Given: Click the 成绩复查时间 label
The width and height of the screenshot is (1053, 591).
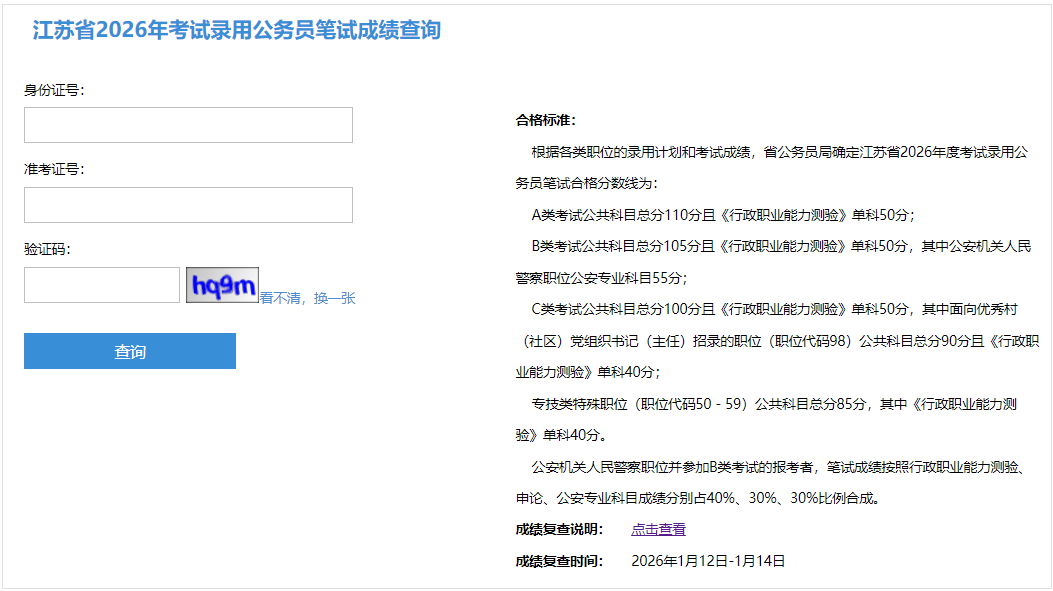Looking at the screenshot, I should click(x=559, y=561).
